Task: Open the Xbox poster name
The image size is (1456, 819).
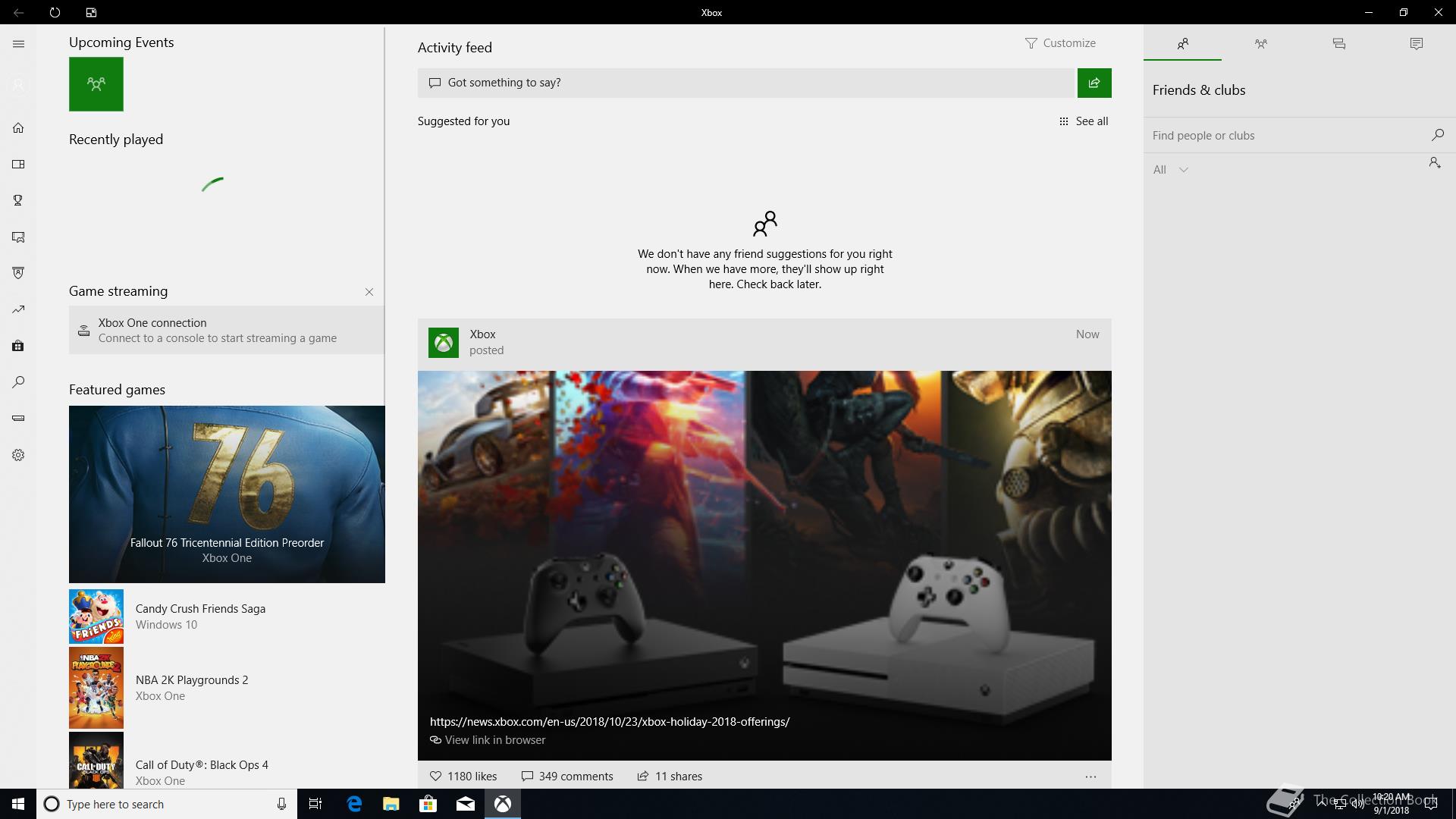Action: [482, 334]
